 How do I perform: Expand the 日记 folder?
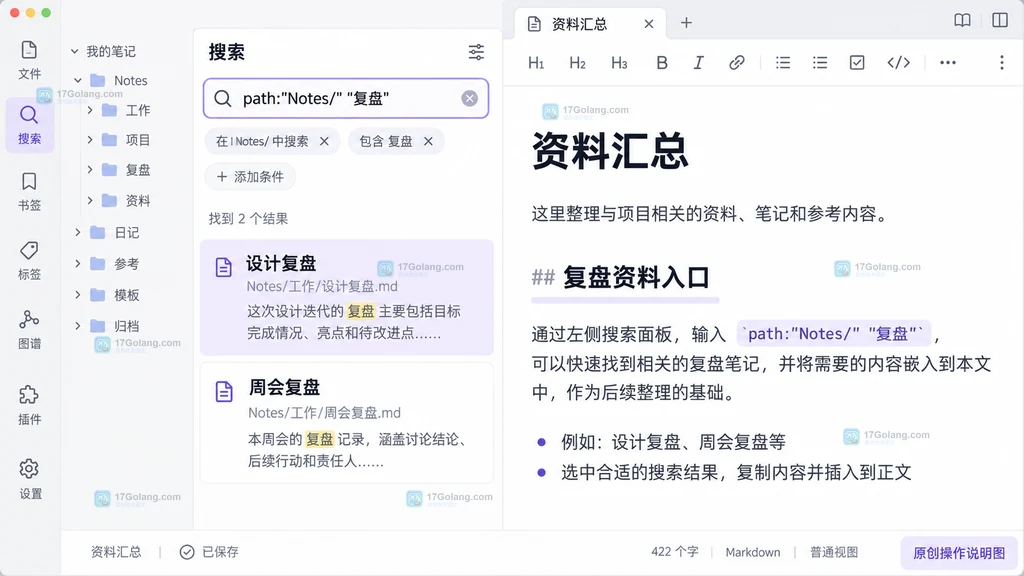78,232
